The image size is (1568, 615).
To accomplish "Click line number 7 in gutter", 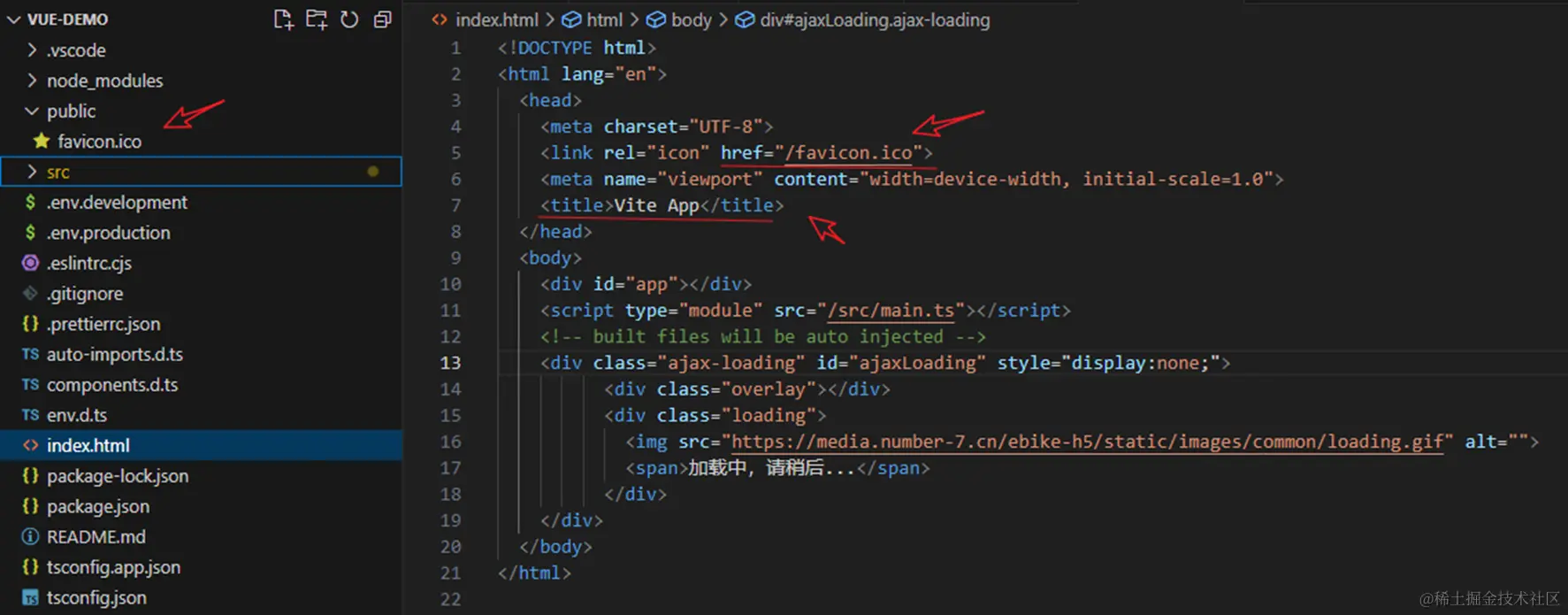I will click(455, 205).
